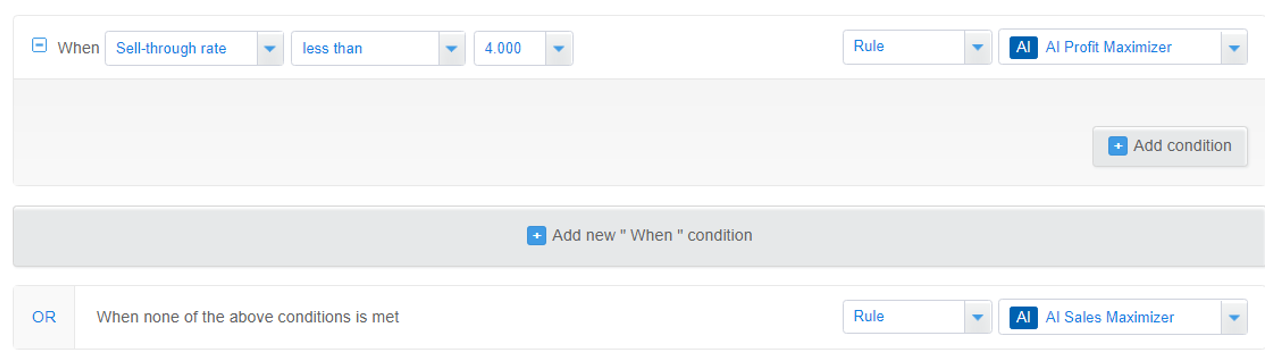The width and height of the screenshot is (1281, 362).
Task: Click the AI badge on Profit Maximizer
Action: click(1023, 47)
